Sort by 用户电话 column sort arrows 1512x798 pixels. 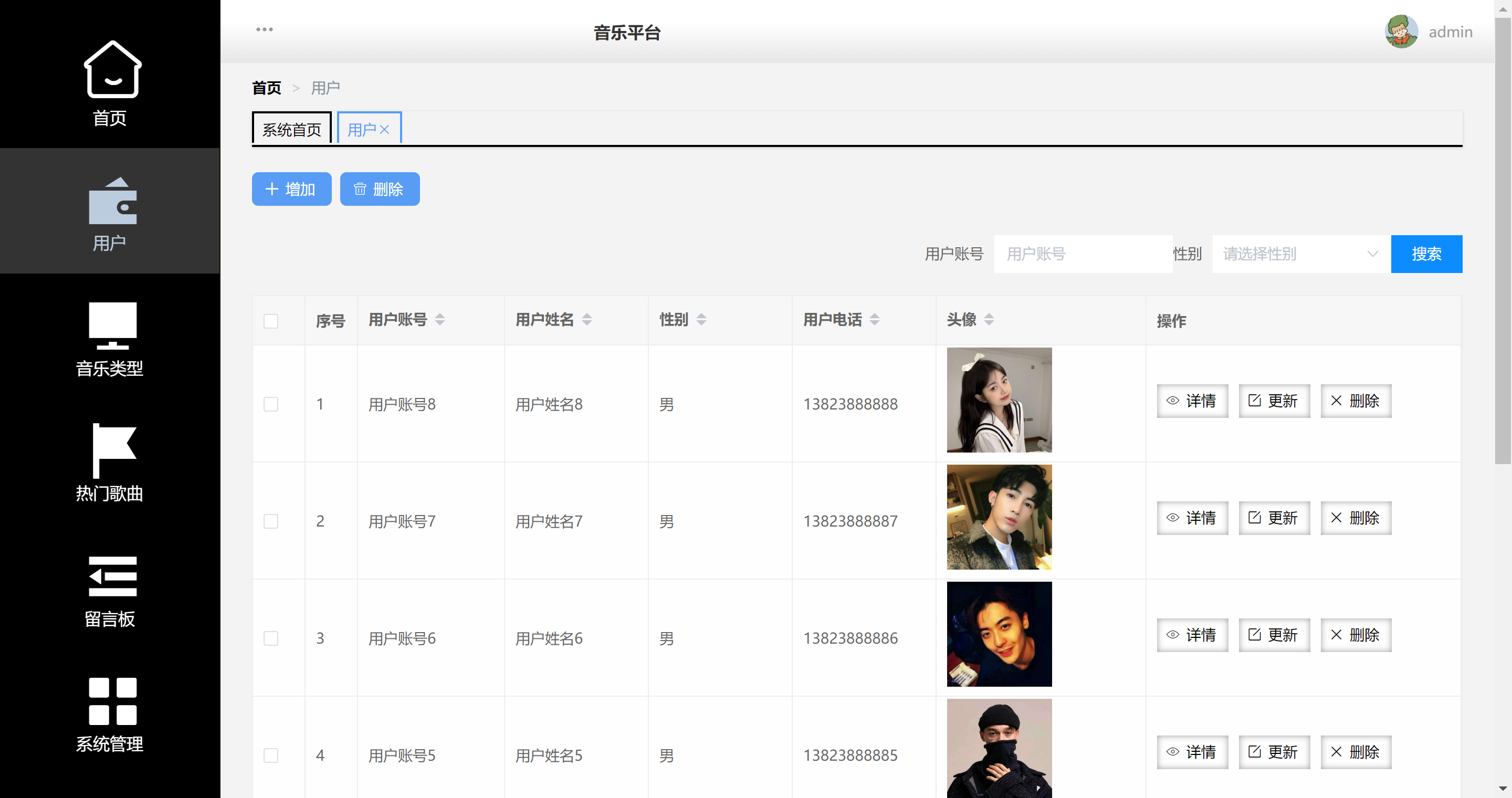point(875,320)
